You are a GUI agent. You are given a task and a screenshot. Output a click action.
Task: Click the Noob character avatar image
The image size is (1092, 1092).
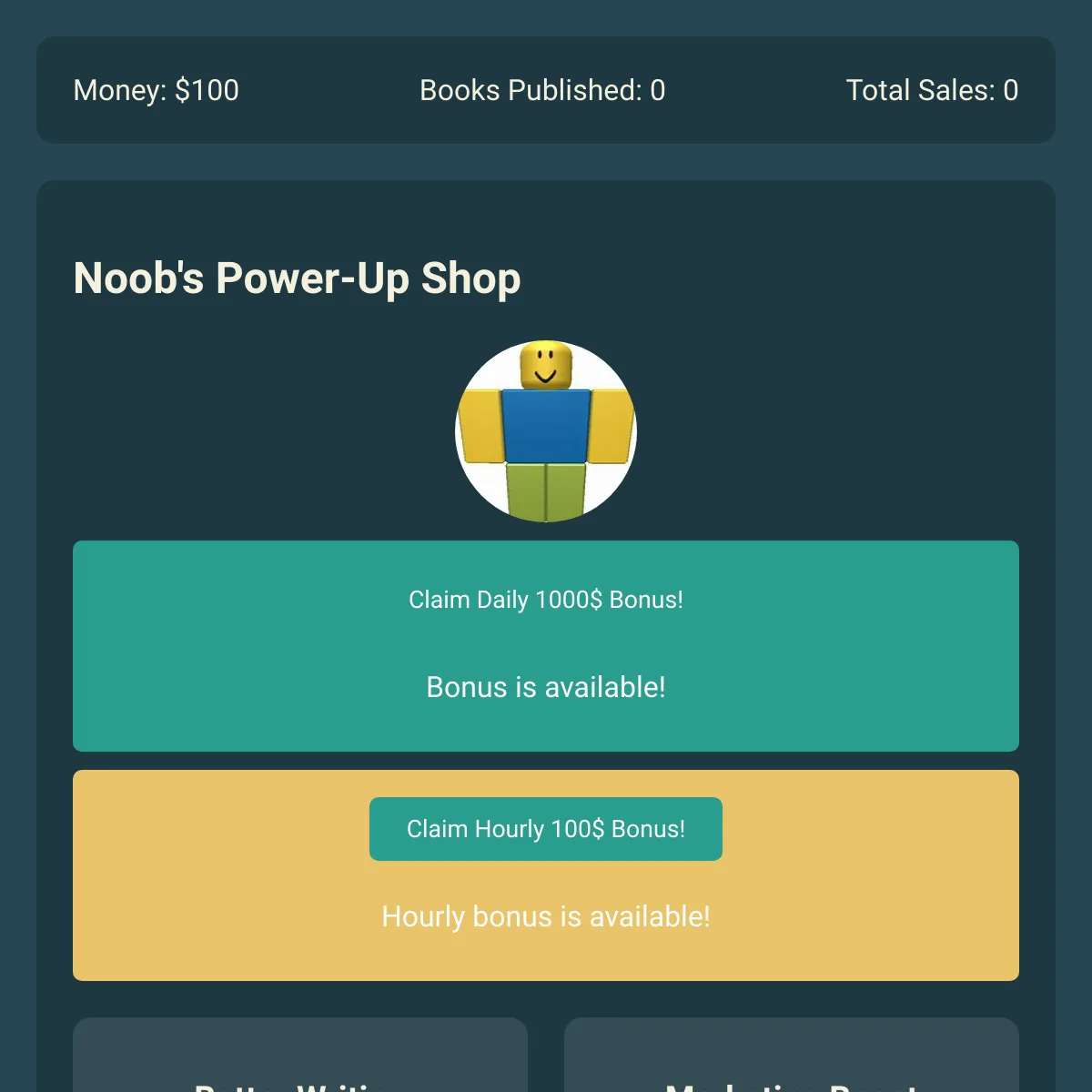546,431
